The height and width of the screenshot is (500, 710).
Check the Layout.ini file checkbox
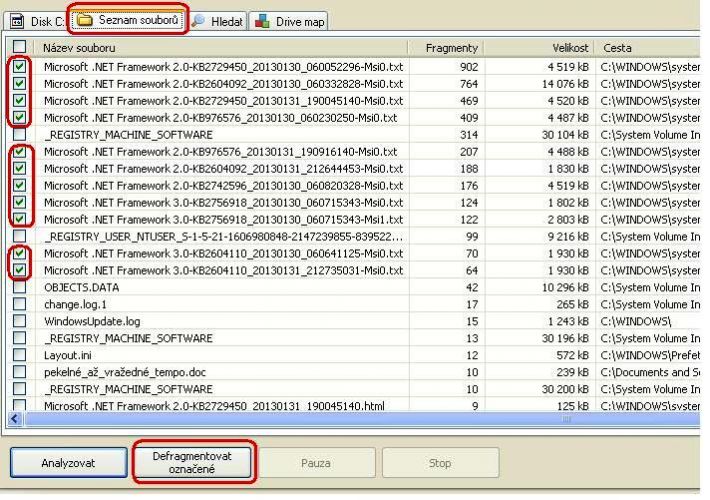(19, 355)
